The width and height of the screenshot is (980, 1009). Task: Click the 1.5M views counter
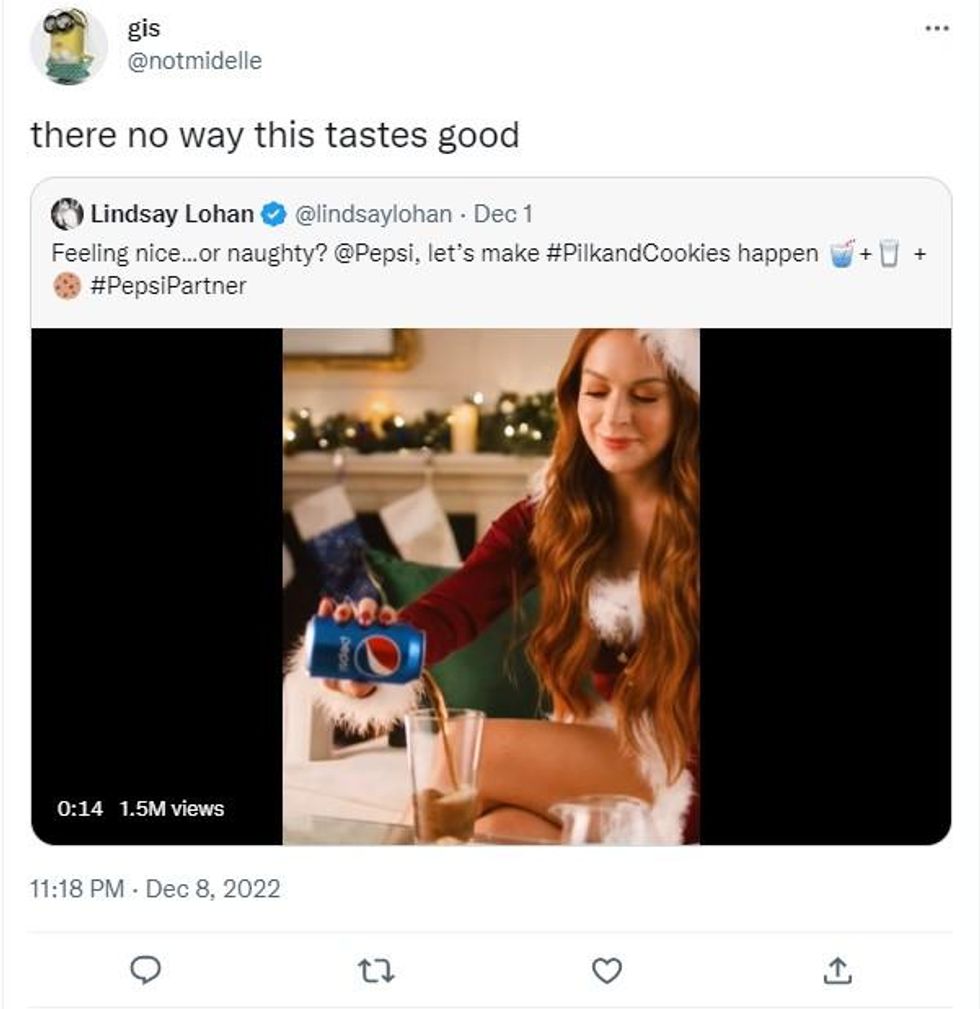[x=171, y=808]
